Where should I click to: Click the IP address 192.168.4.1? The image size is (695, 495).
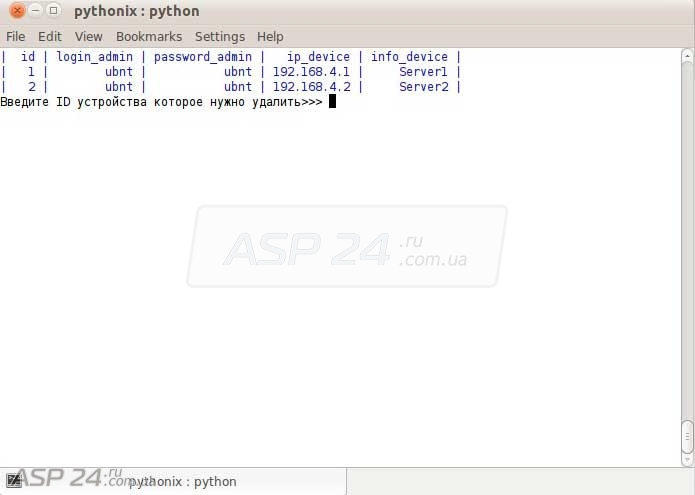[311, 72]
